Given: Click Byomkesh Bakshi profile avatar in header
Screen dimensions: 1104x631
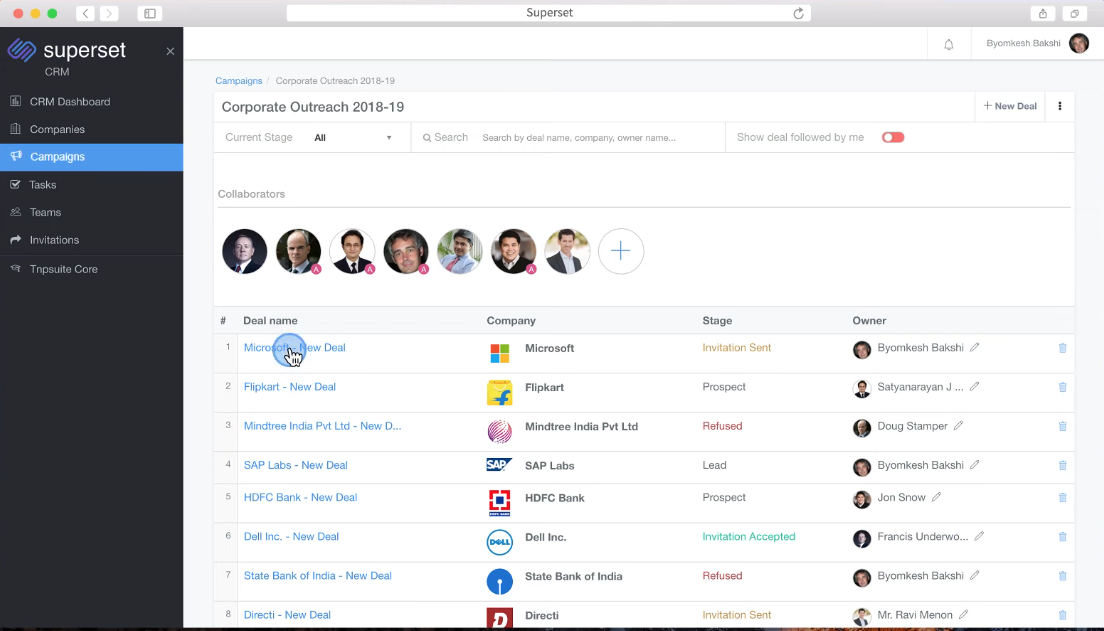Looking at the screenshot, I should click(x=1079, y=44).
